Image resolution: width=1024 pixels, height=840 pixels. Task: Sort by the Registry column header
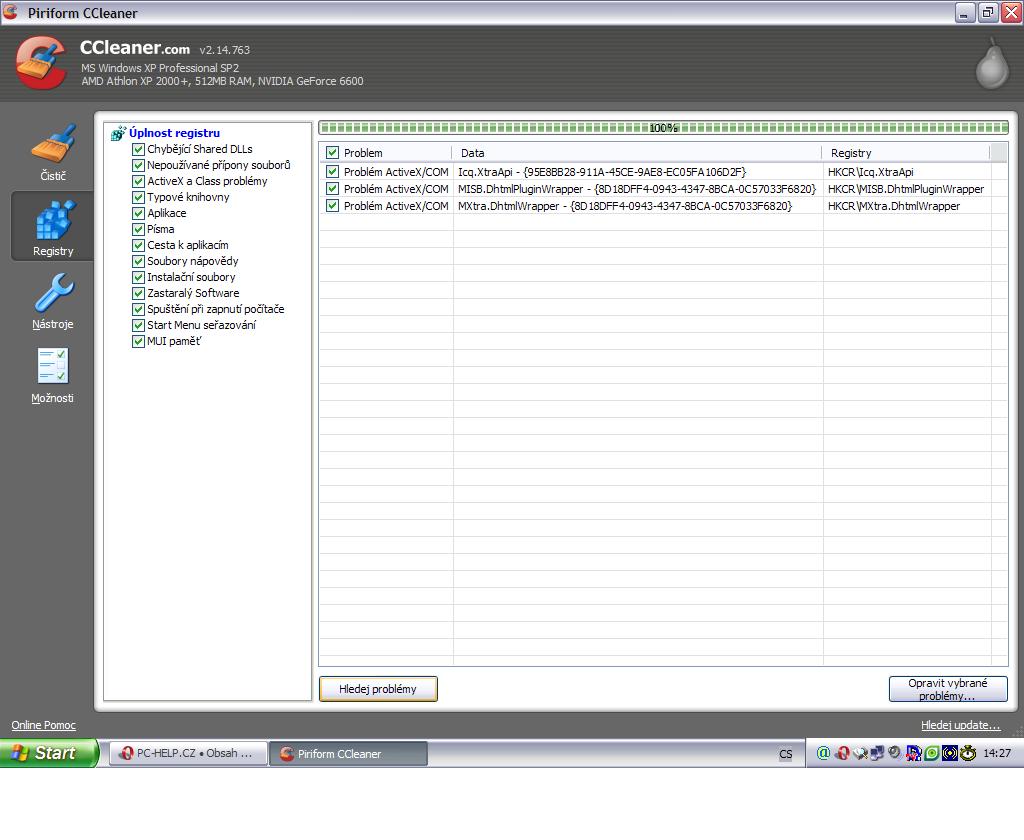coord(906,153)
